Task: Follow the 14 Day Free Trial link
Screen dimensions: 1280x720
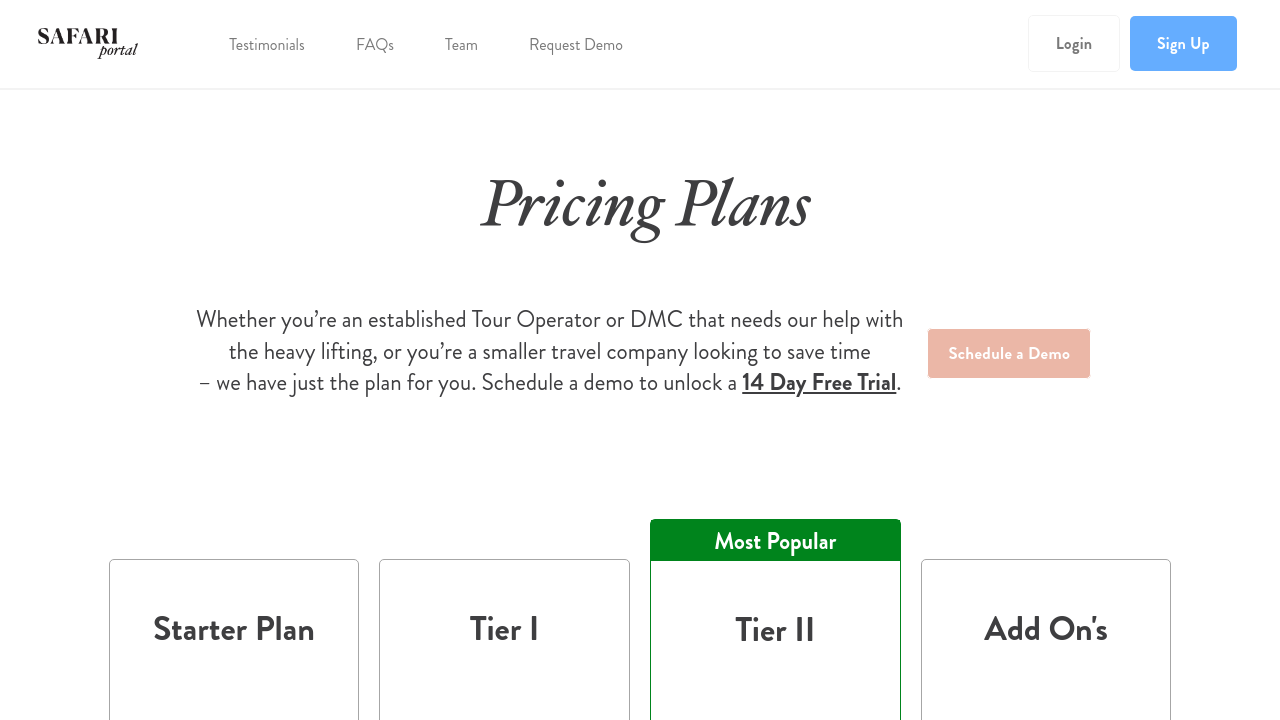Action: 819,383
